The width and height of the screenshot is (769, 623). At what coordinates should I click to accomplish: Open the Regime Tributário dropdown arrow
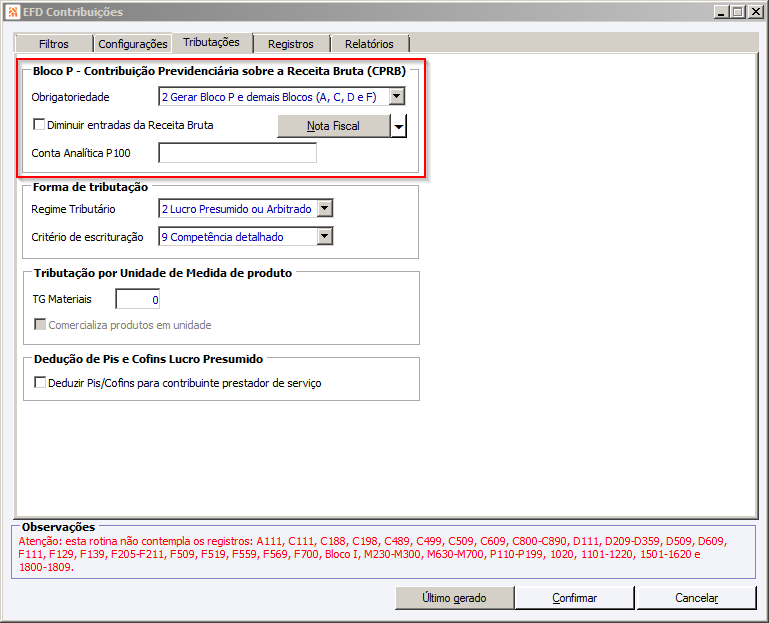pos(325,208)
